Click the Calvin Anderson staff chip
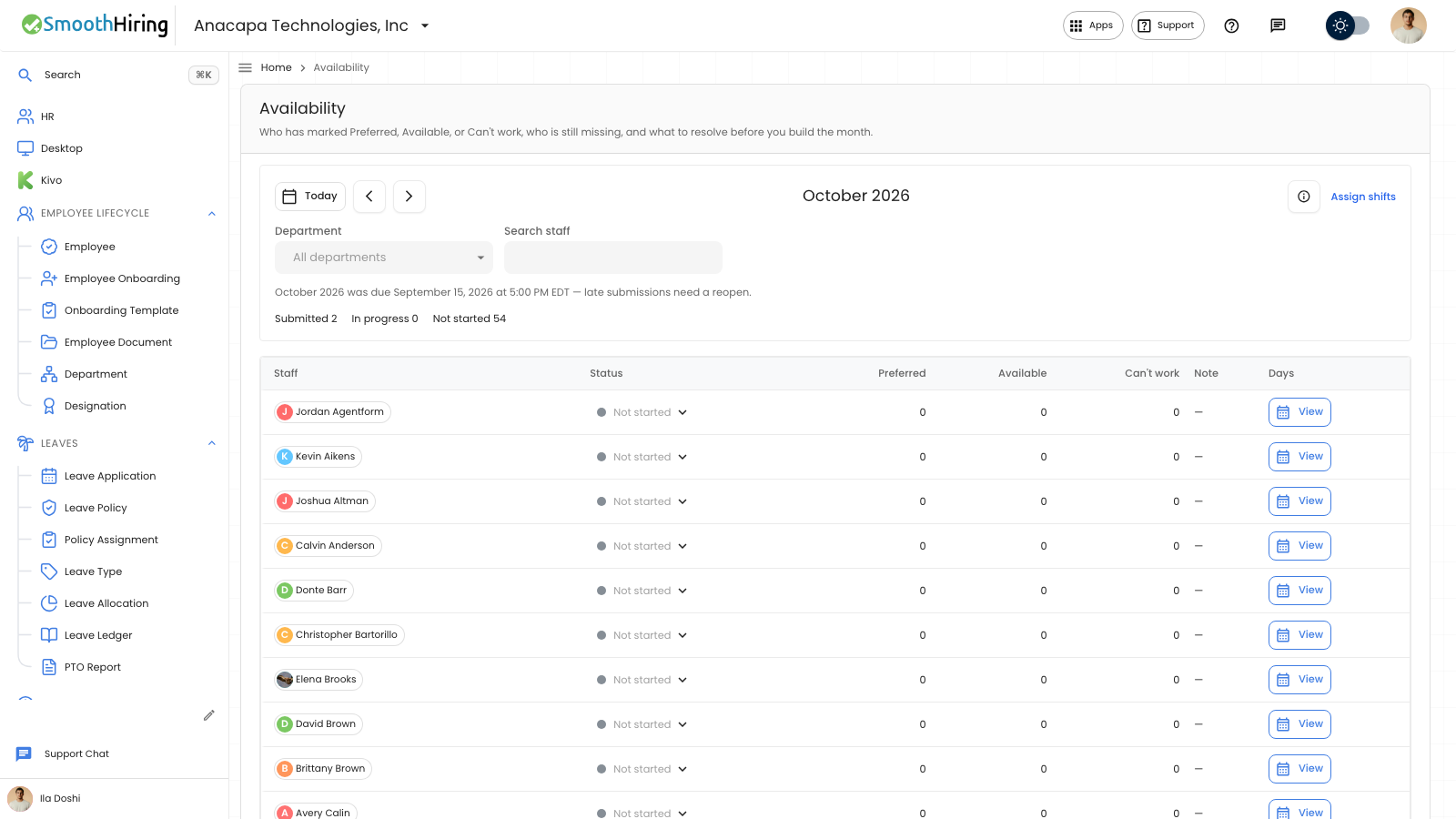 [x=329, y=546]
